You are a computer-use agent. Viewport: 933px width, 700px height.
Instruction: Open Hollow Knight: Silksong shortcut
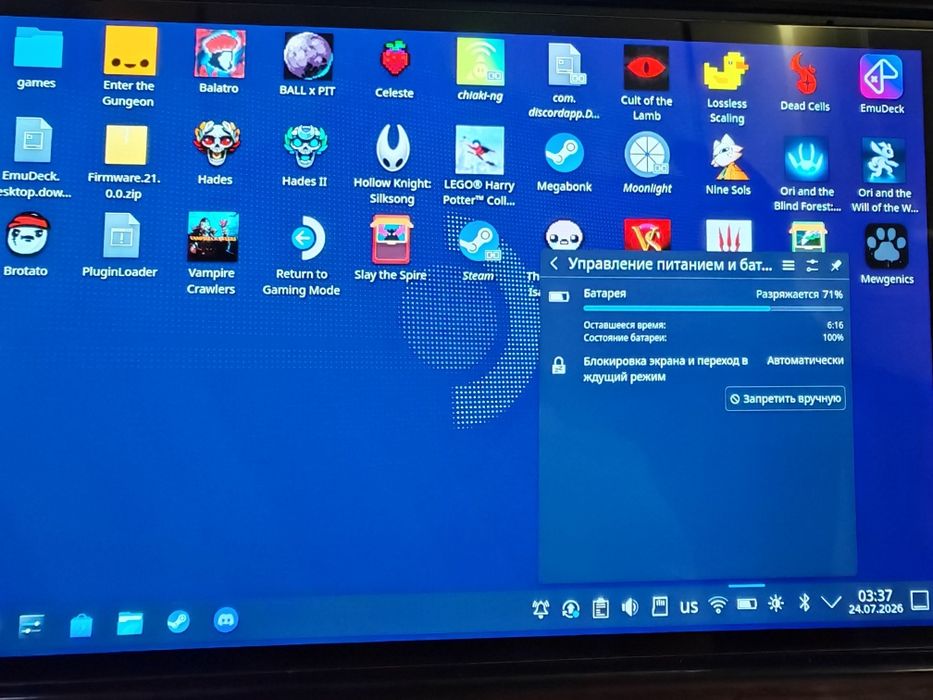click(x=393, y=148)
